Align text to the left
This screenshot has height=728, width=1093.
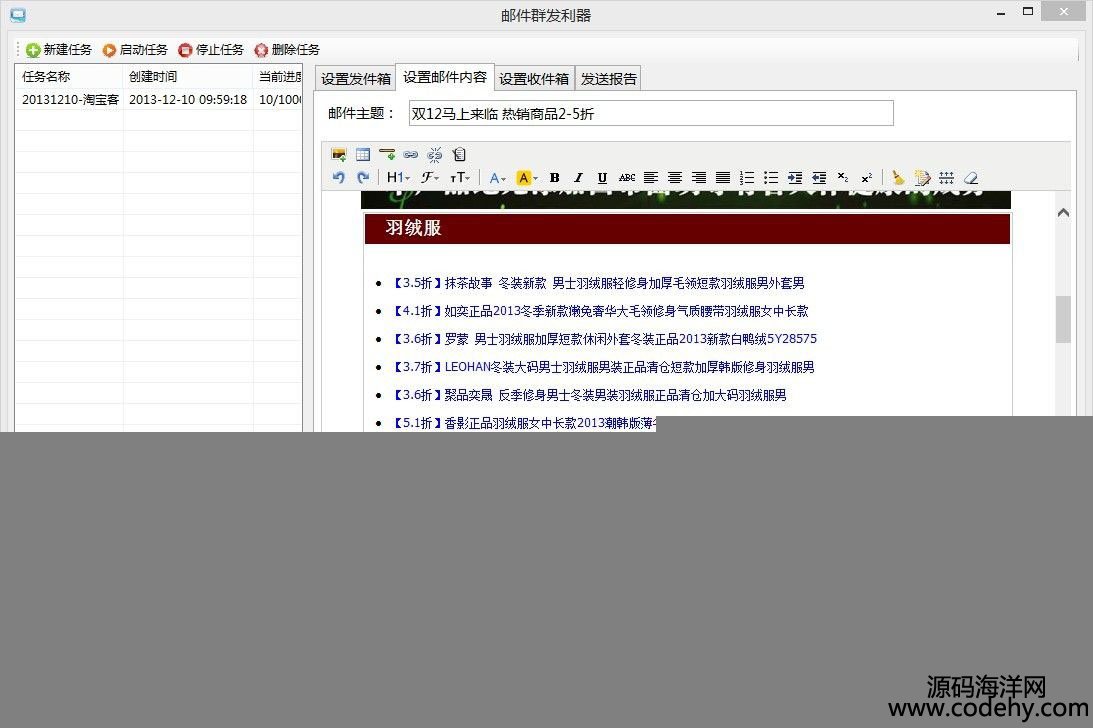(650, 178)
